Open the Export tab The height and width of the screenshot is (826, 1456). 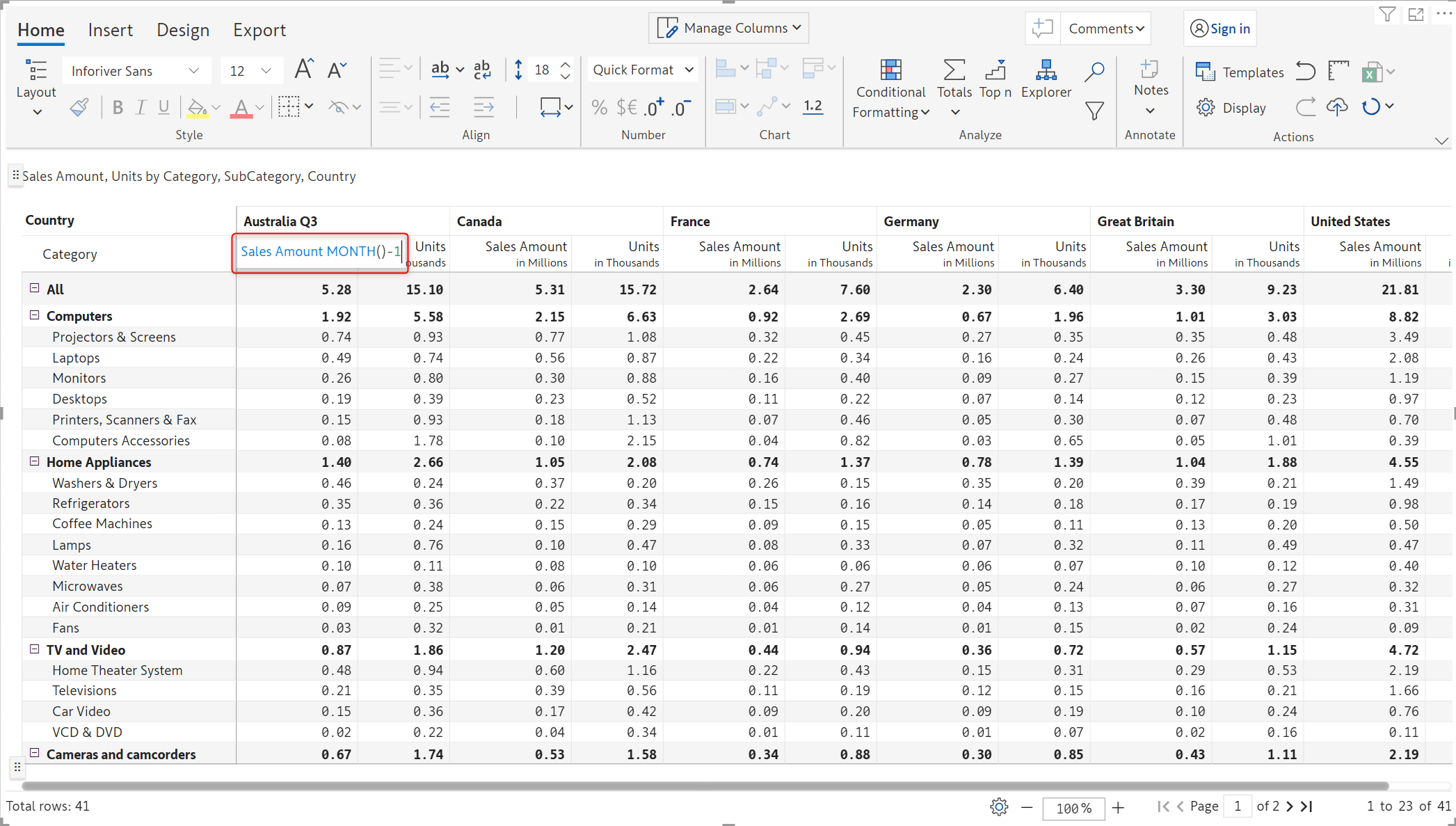point(259,30)
